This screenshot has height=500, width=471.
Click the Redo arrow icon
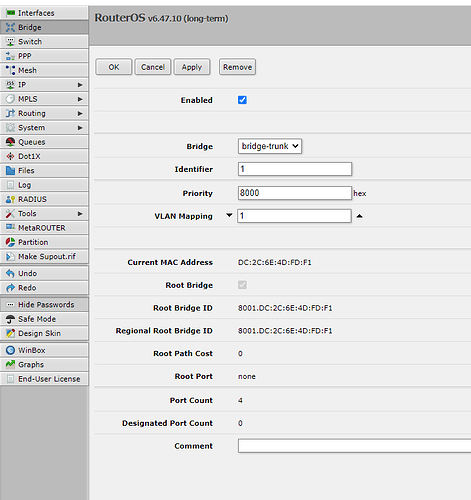coord(10,288)
